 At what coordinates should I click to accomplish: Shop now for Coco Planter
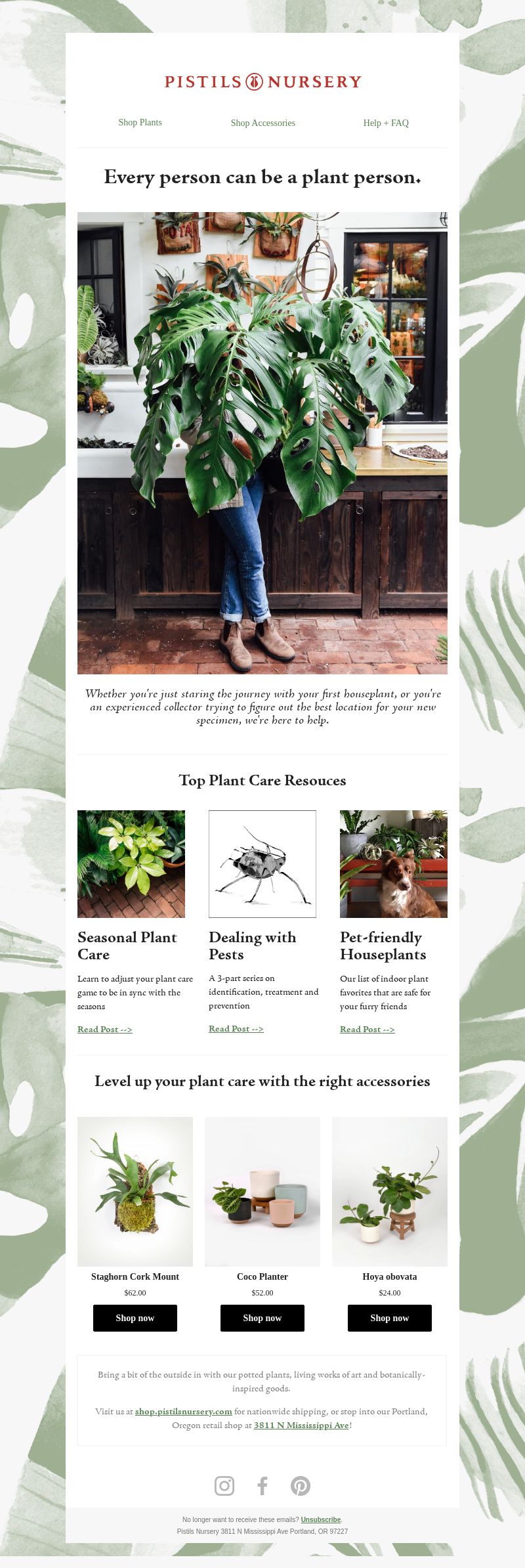click(x=262, y=1318)
